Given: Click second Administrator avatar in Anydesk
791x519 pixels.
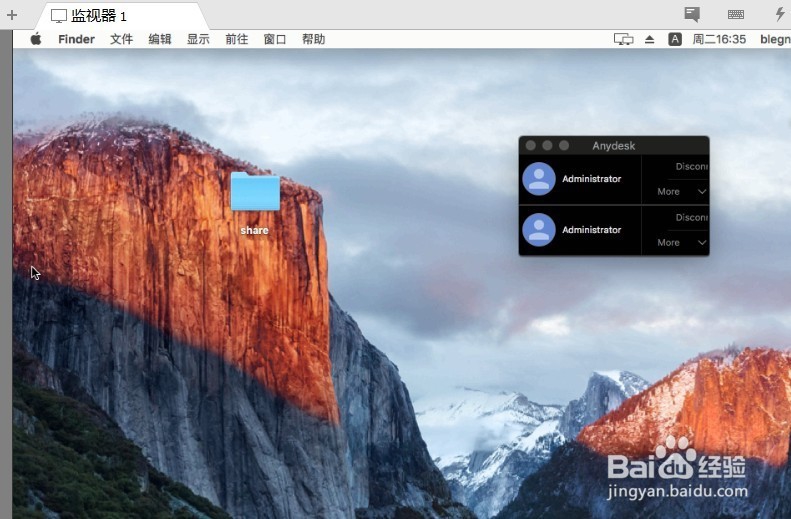Looking at the screenshot, I should (539, 230).
